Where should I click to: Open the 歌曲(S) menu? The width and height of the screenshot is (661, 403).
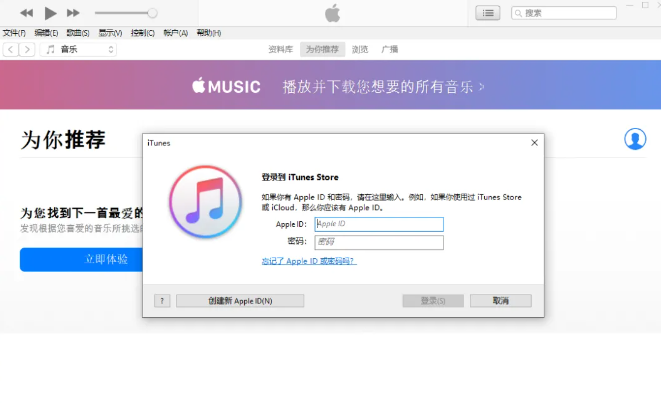78,33
